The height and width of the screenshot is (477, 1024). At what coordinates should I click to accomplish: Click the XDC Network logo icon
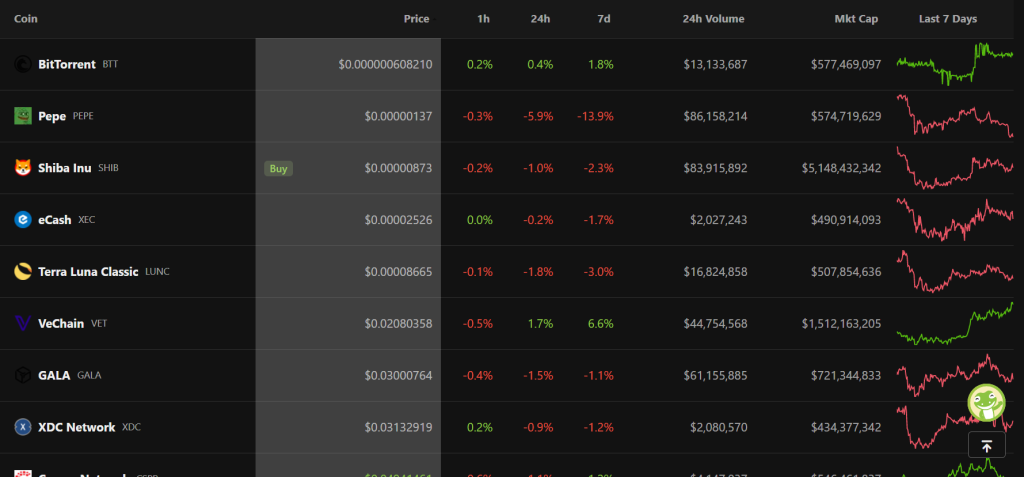click(22, 427)
